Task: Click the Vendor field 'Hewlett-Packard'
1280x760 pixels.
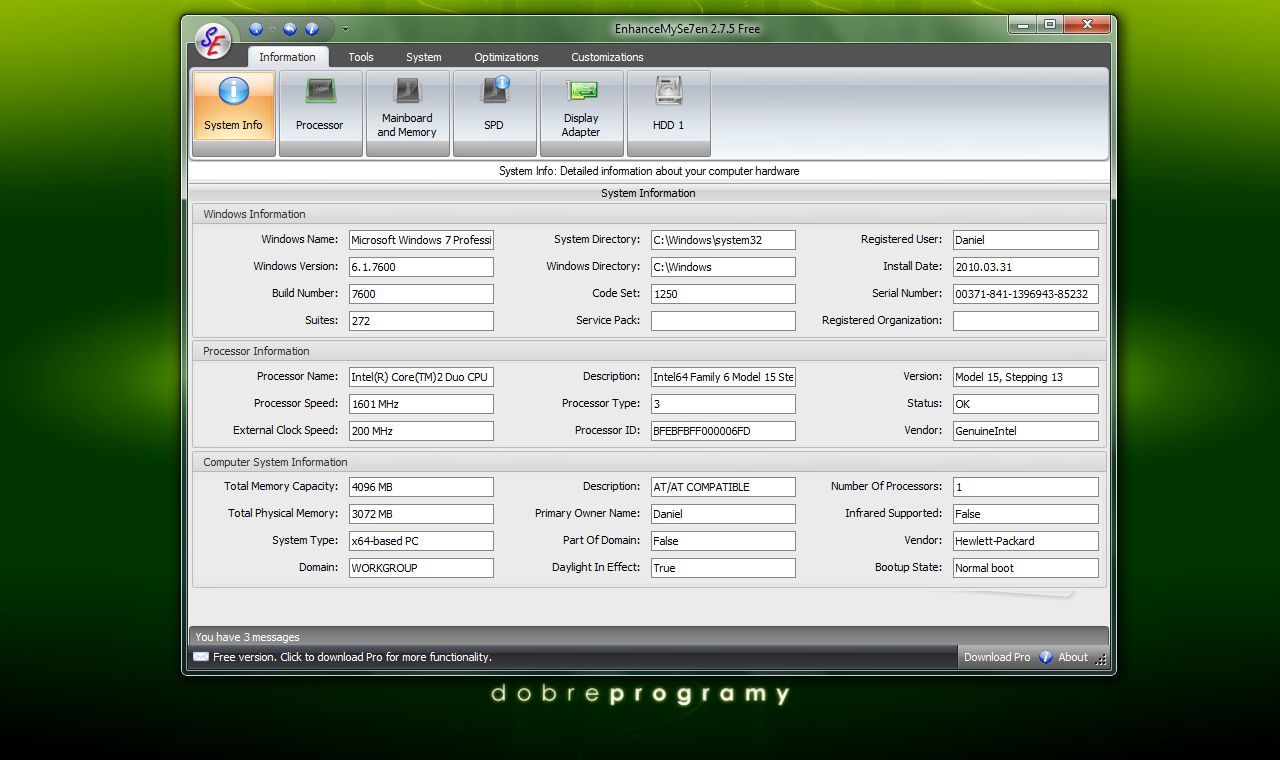Action: [1025, 541]
